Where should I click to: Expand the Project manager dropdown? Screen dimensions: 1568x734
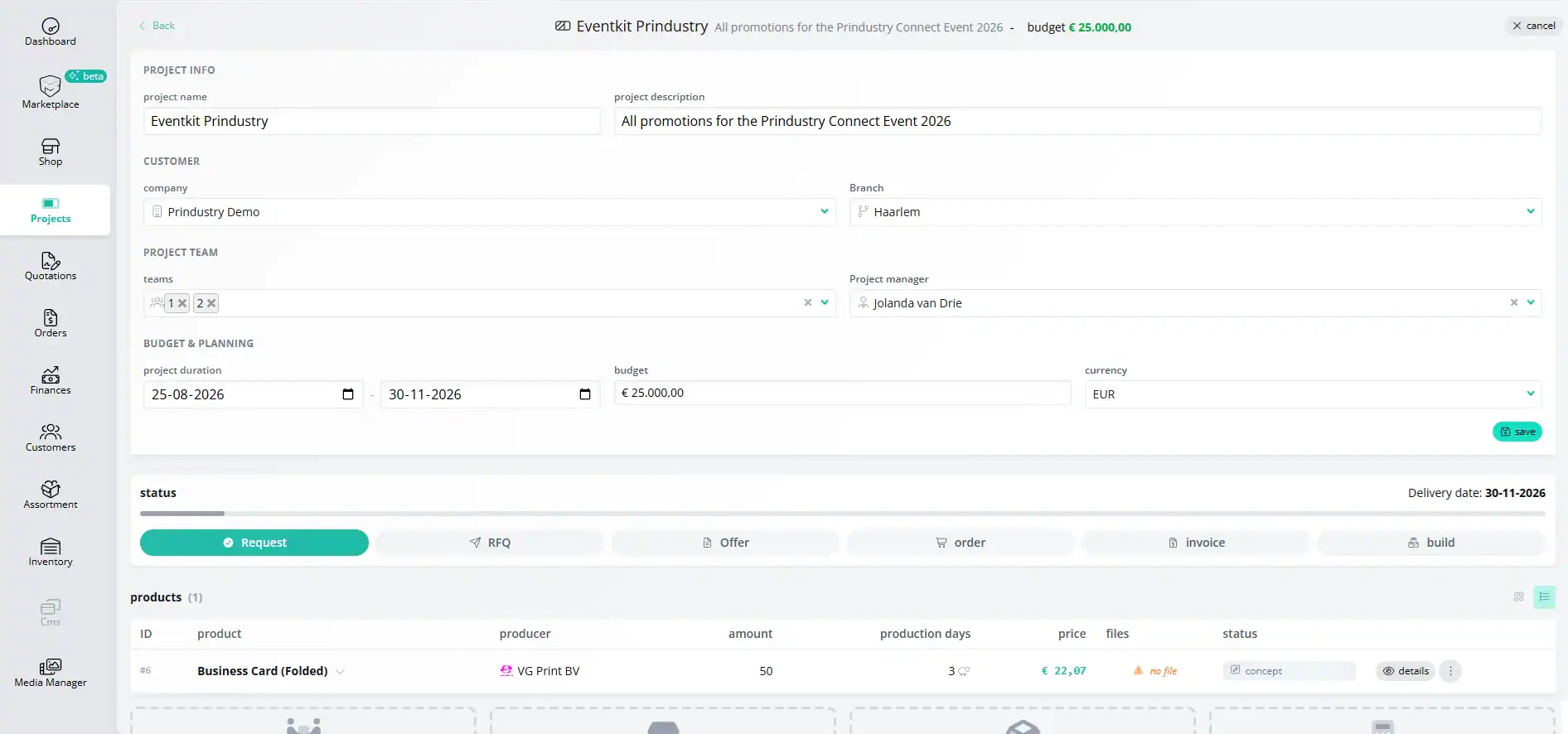click(x=1531, y=302)
